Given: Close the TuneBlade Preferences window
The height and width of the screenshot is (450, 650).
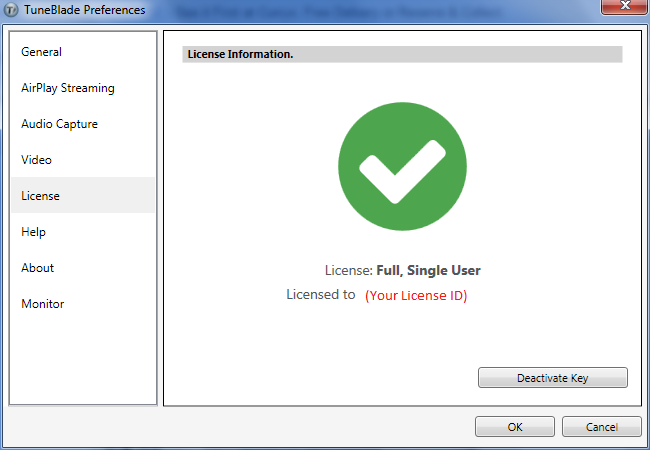Looking at the screenshot, I should (624, 7).
